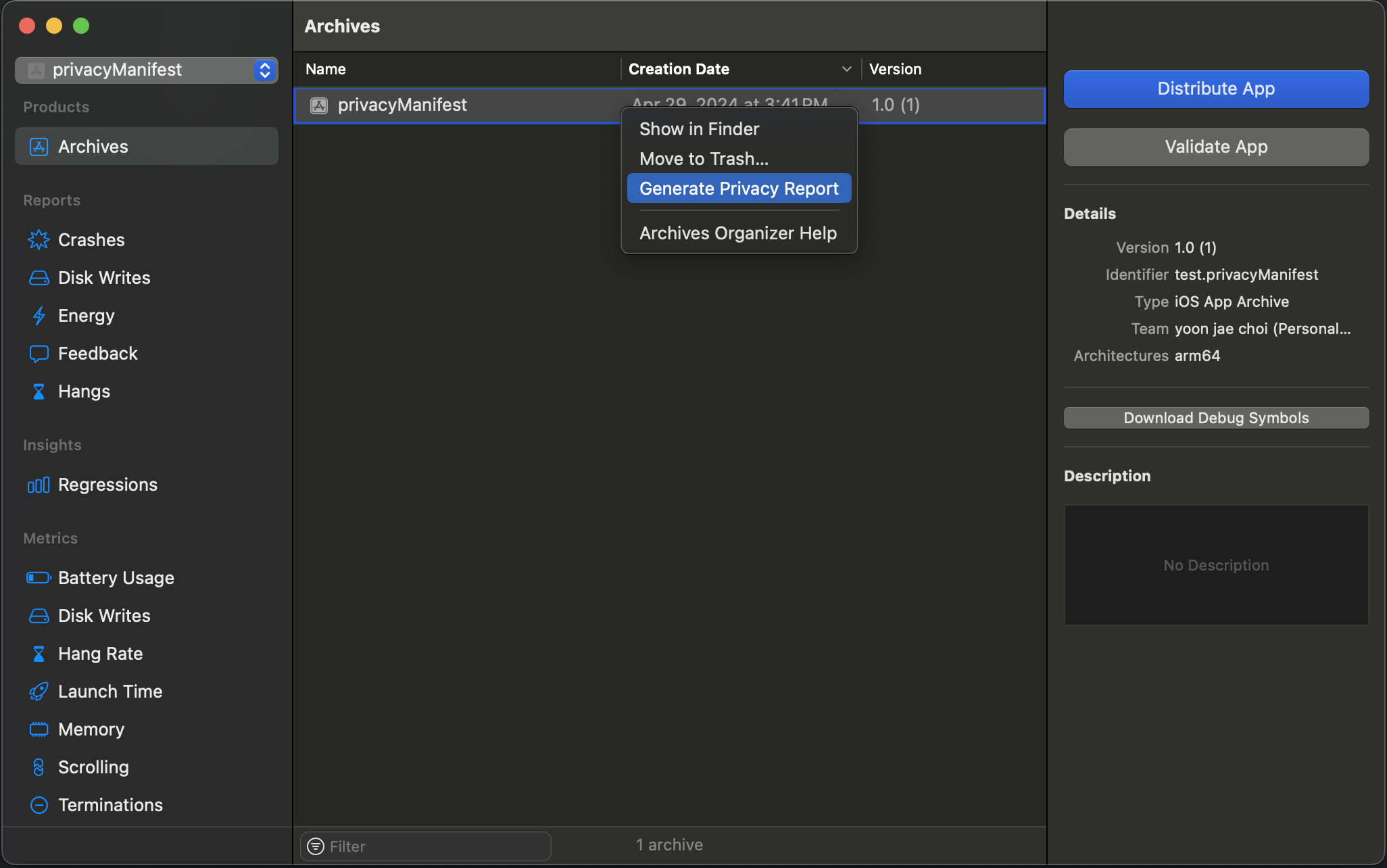This screenshot has width=1387, height=868.
Task: Open the Feedback speech bubble icon
Action: 39,354
